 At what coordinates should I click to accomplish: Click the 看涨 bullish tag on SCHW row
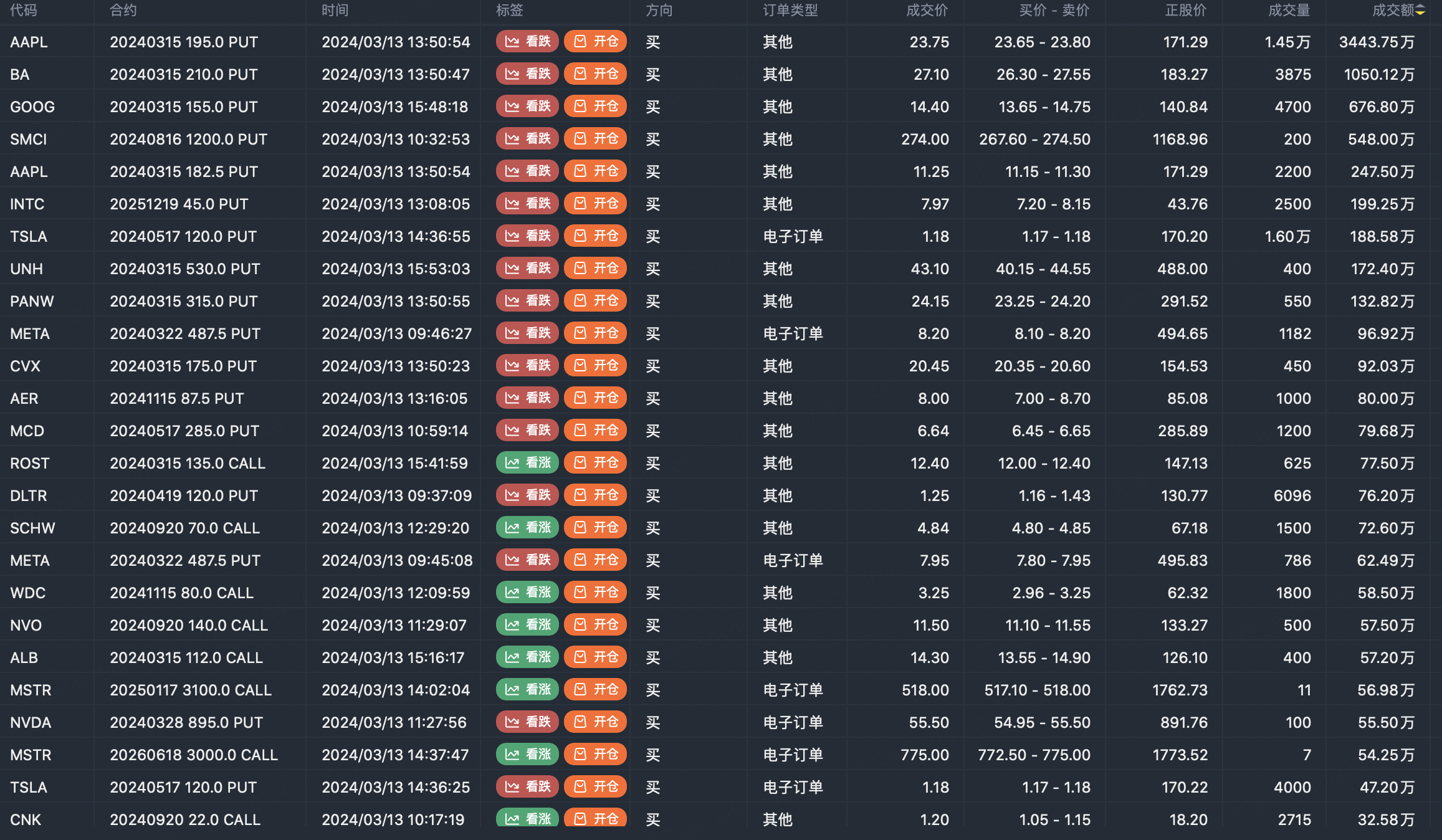tap(527, 528)
